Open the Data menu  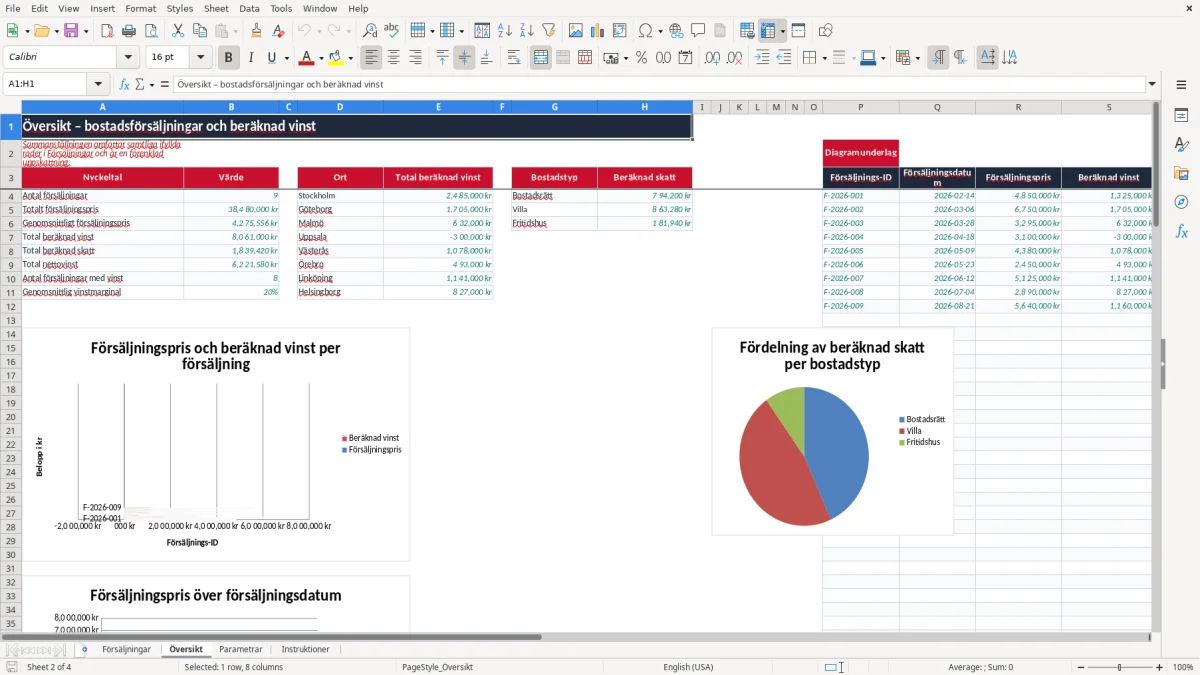point(249,8)
